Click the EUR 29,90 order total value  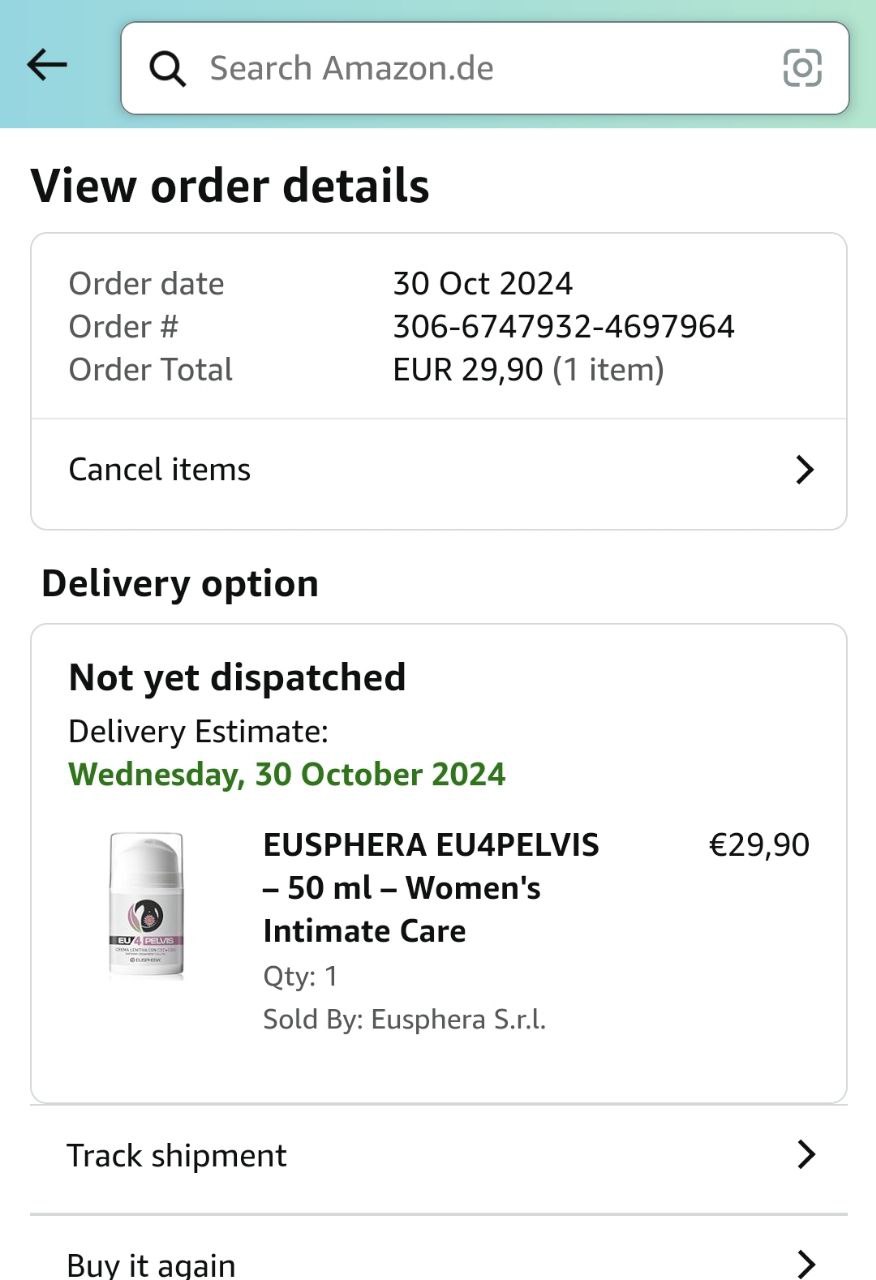[x=468, y=370]
